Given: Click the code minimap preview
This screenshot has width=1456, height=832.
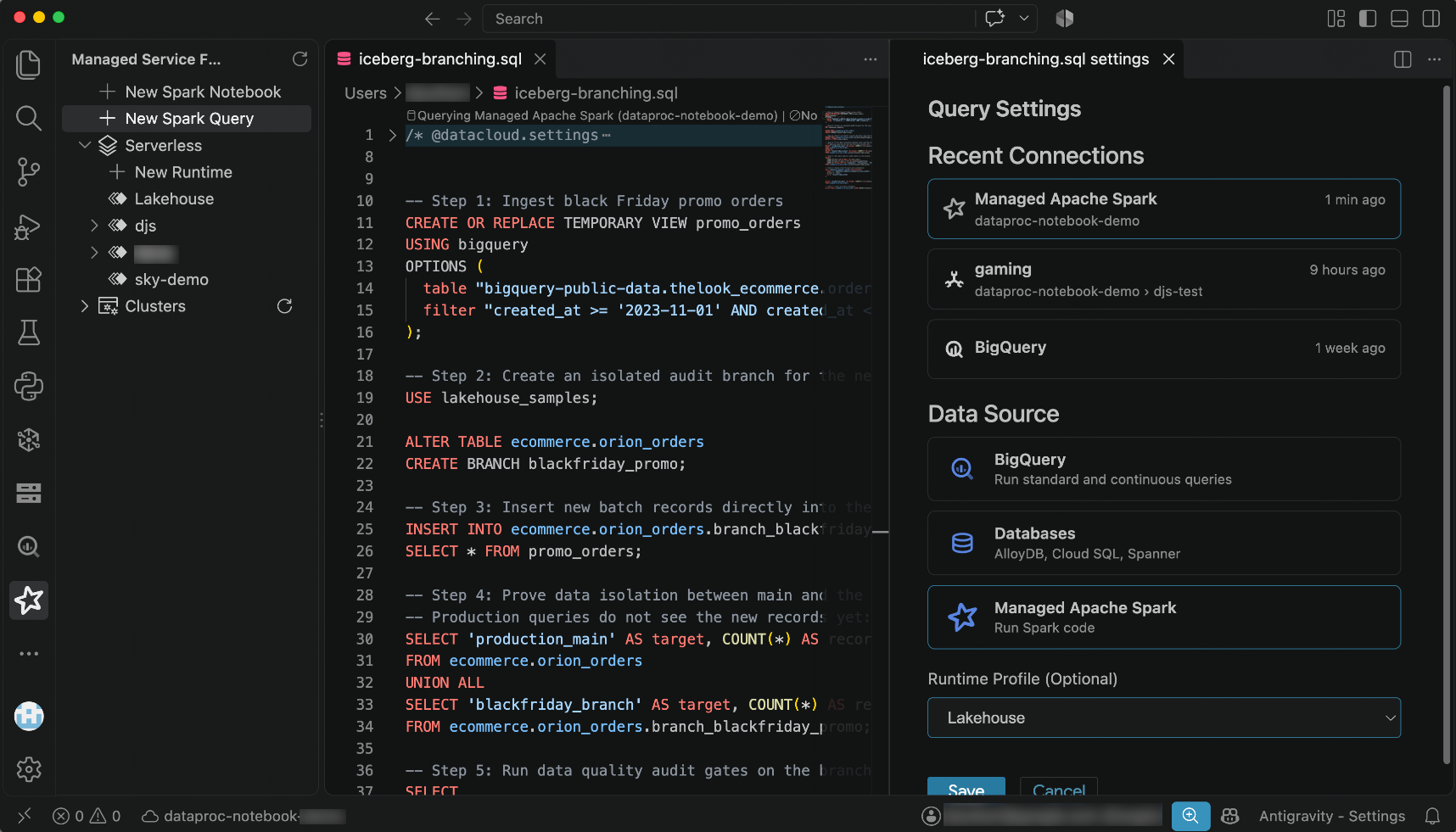Looking at the screenshot, I should click(x=848, y=147).
